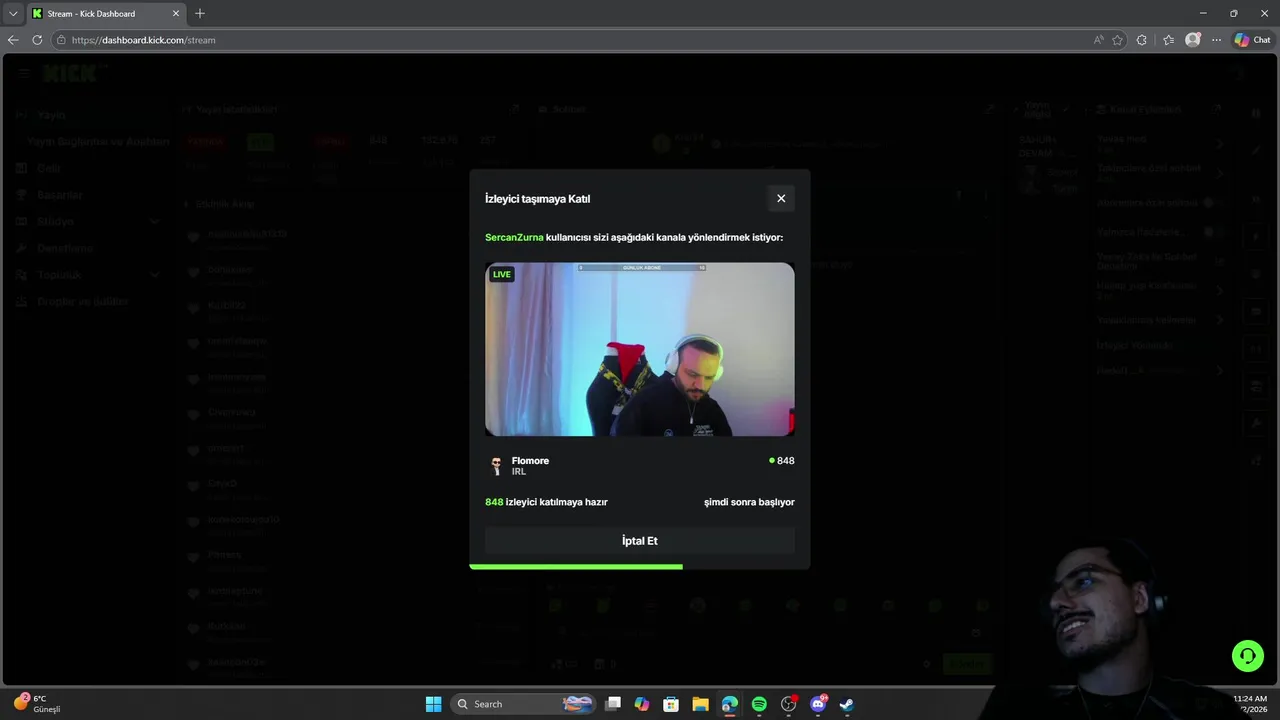Add page to favorites with star icon
Image resolution: width=1280 pixels, height=720 pixels.
point(1117,40)
